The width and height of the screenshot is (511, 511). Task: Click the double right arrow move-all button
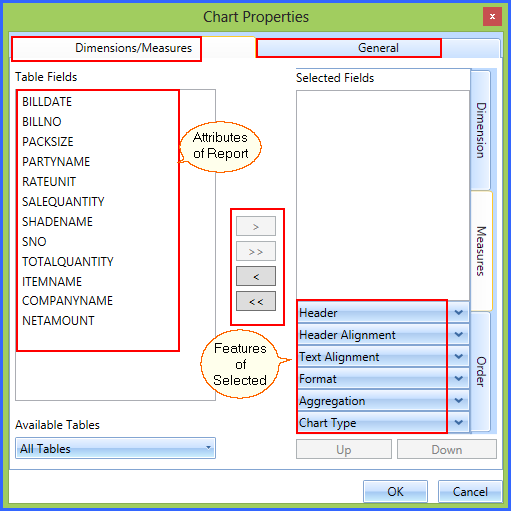256,251
